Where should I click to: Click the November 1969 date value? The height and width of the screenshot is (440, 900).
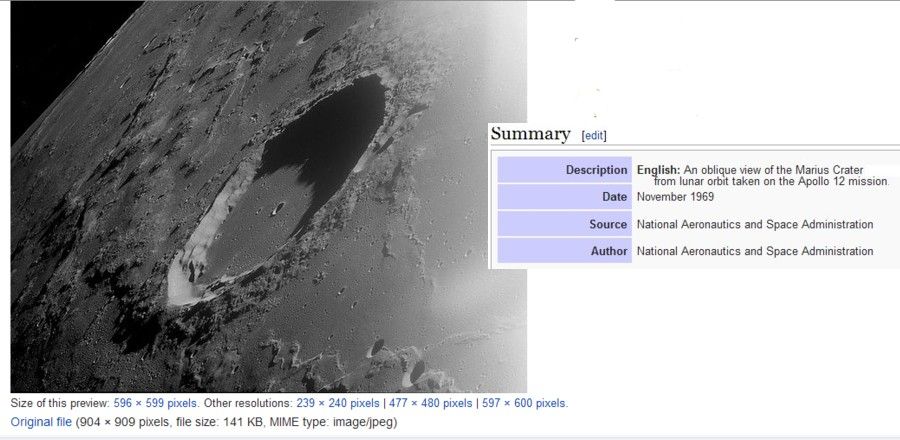pos(676,197)
